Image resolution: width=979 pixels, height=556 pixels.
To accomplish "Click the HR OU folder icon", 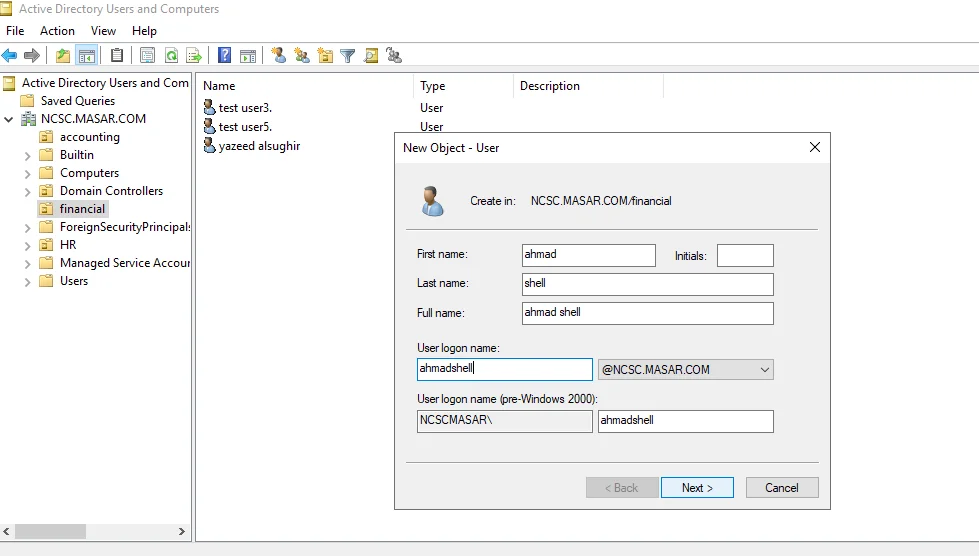I will point(46,245).
